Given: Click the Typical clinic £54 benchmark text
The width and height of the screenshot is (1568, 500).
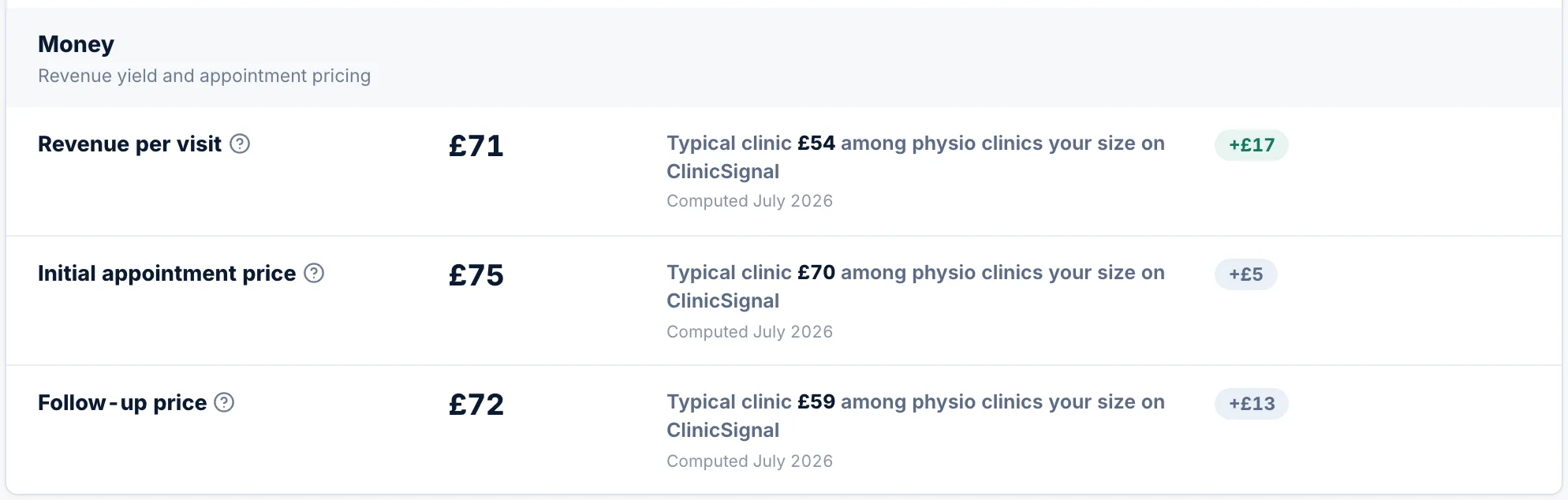Looking at the screenshot, I should click(915, 157).
